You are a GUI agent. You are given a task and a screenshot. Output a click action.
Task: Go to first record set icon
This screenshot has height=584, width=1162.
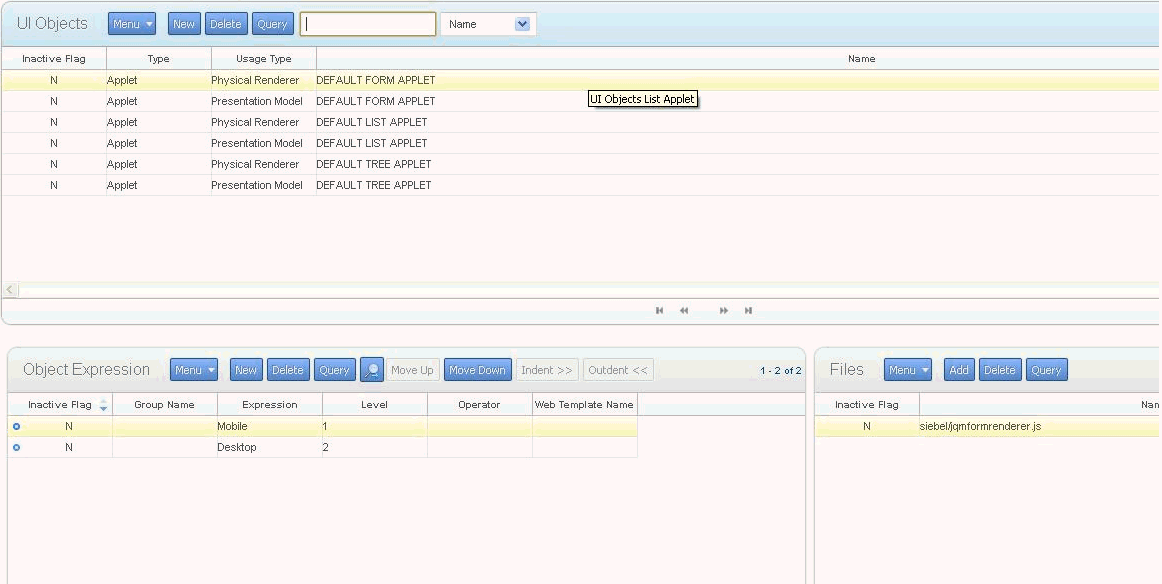[x=660, y=311]
